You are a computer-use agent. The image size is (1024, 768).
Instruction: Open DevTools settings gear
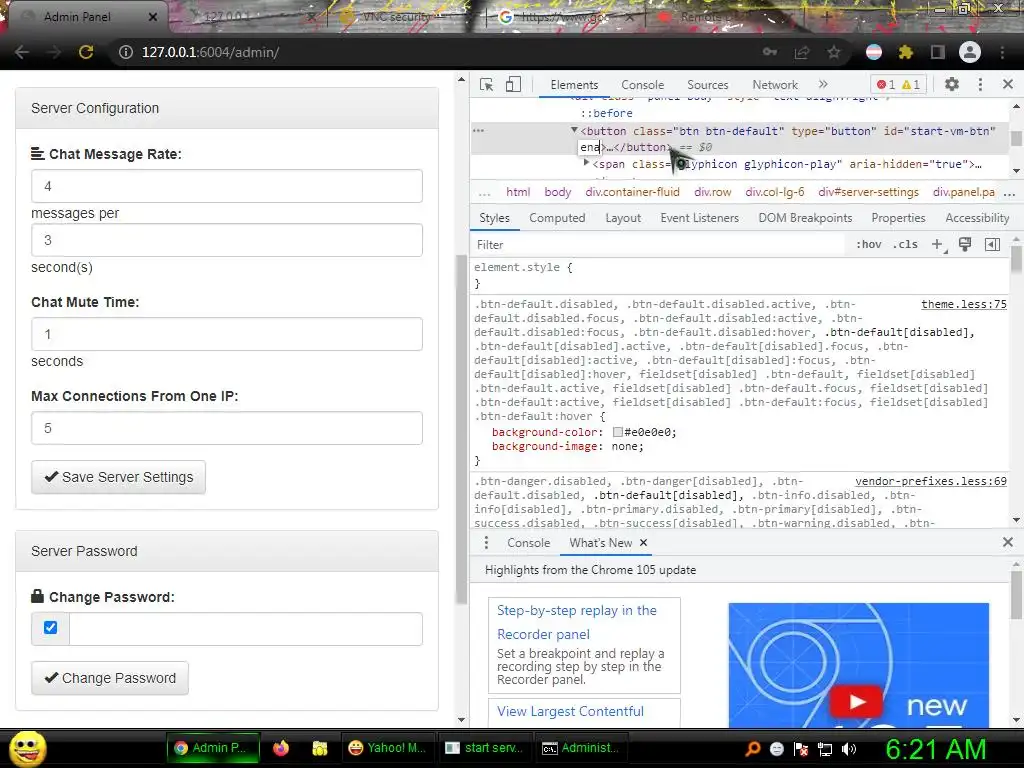pos(952,84)
